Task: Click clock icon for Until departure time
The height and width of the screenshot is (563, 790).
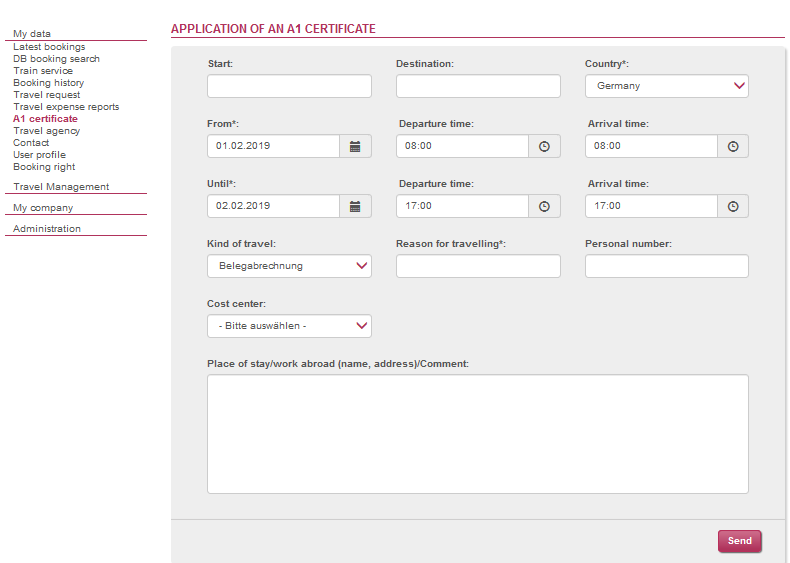Action: point(544,206)
